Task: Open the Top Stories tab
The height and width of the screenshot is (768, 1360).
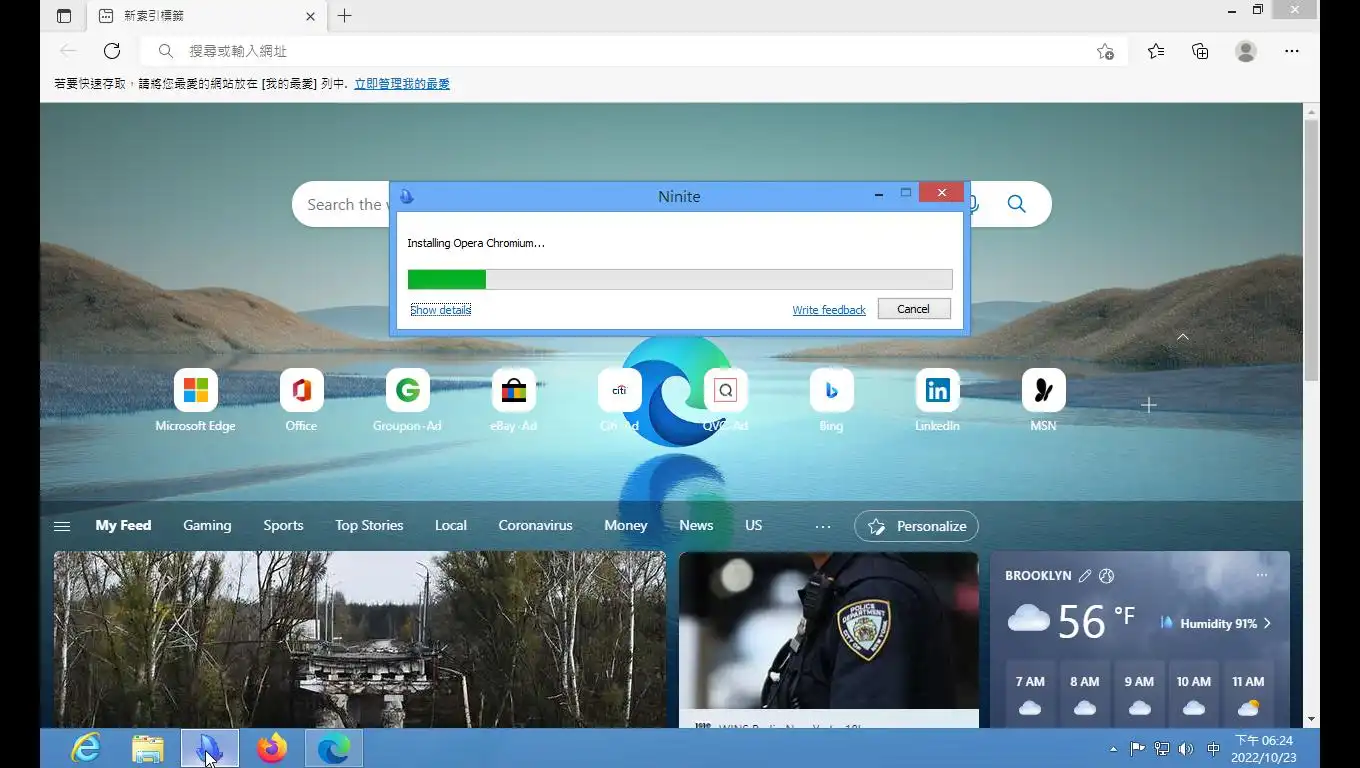Action: 369,525
